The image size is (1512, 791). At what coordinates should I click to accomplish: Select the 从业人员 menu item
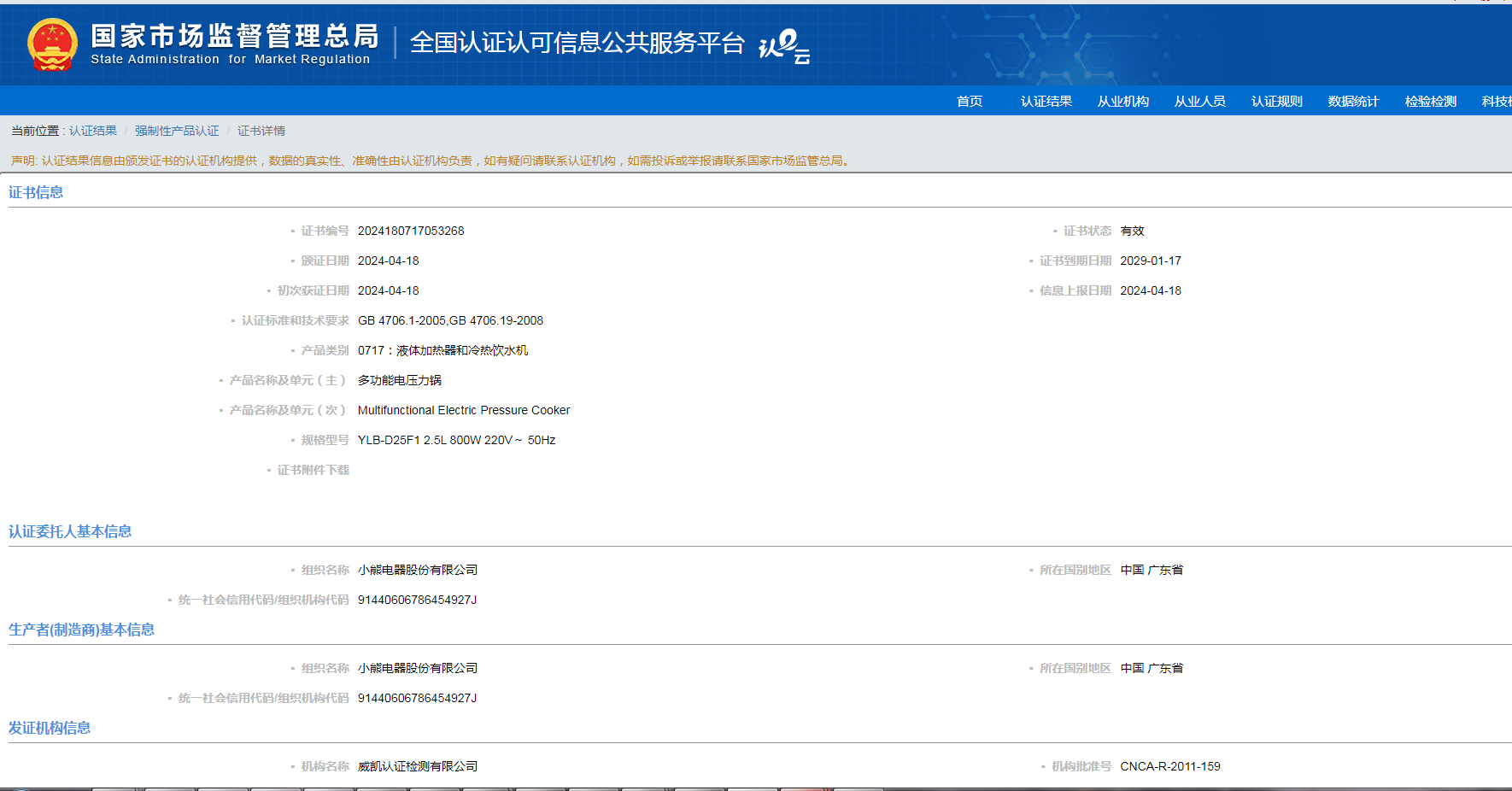[1200, 102]
